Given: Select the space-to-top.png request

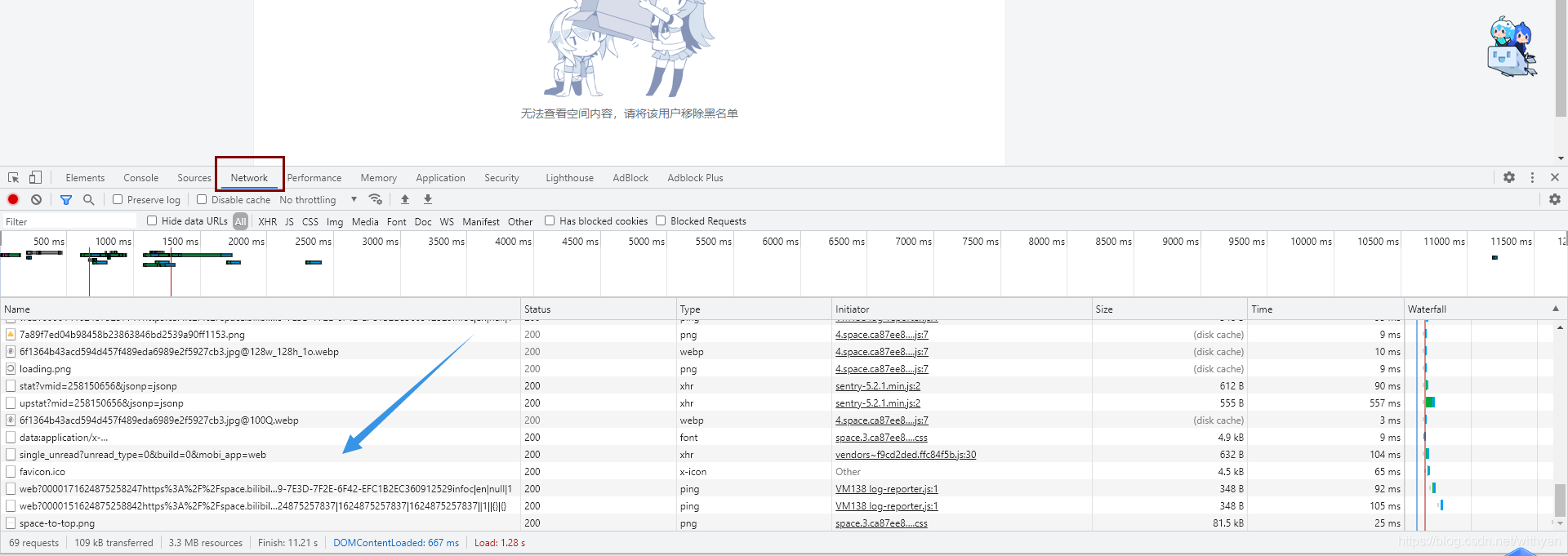Looking at the screenshot, I should (x=776, y=523).
